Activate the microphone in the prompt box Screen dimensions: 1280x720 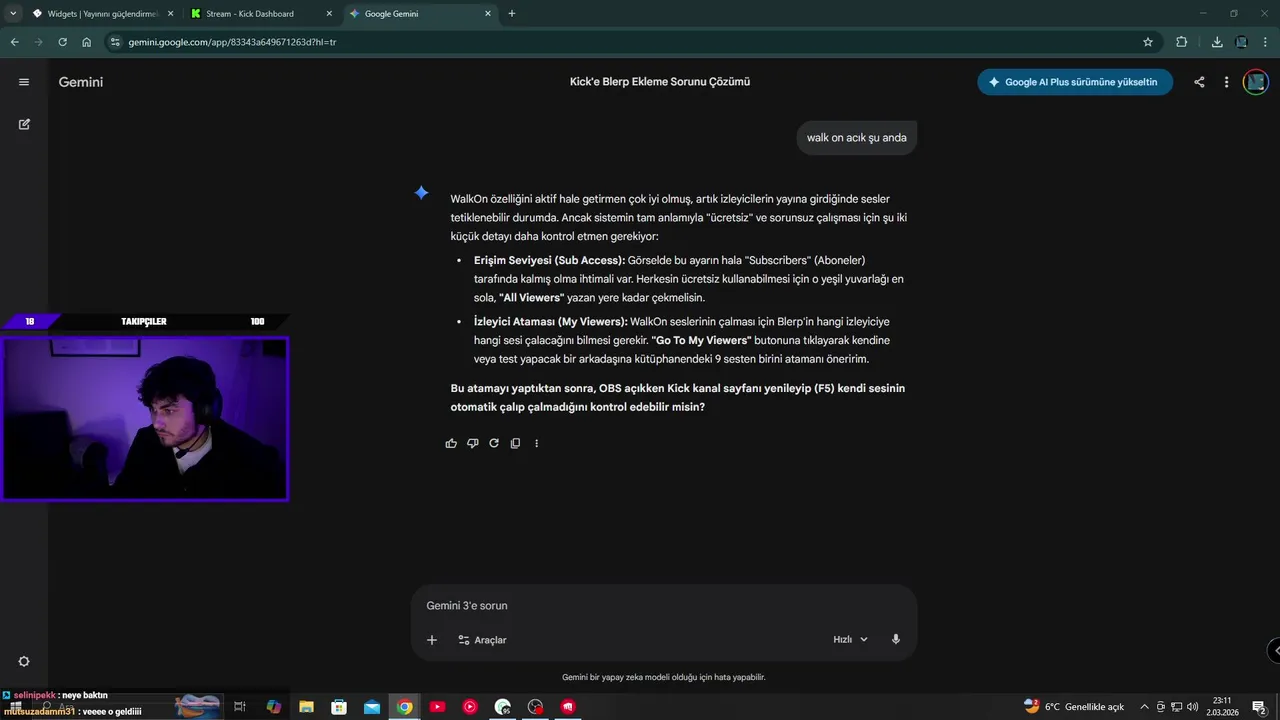[896, 639]
